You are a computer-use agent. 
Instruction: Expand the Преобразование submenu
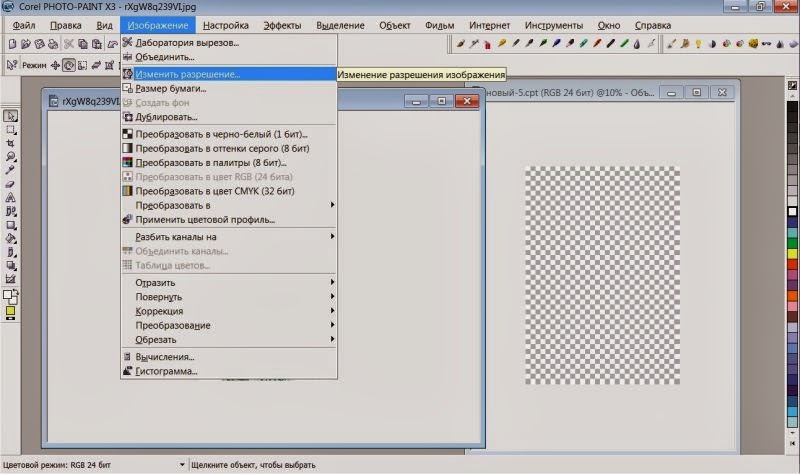[x=229, y=325]
